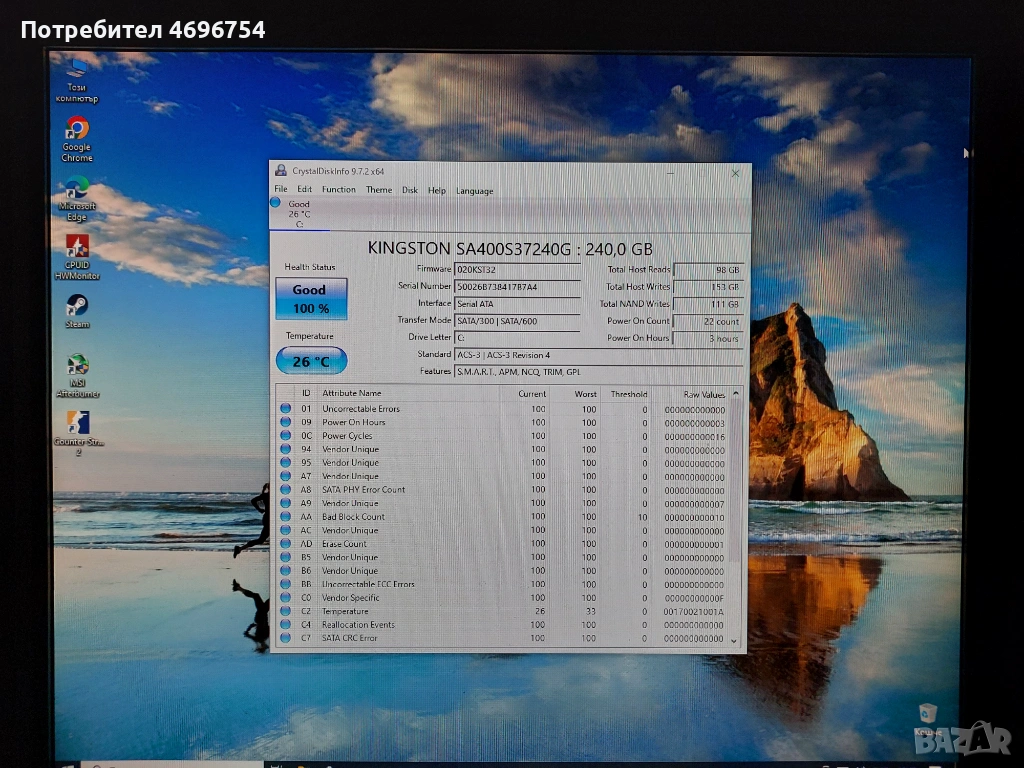The image size is (1024, 768).
Task: Launch CPUID HWMonitor from the desktop
Action: pos(77,247)
